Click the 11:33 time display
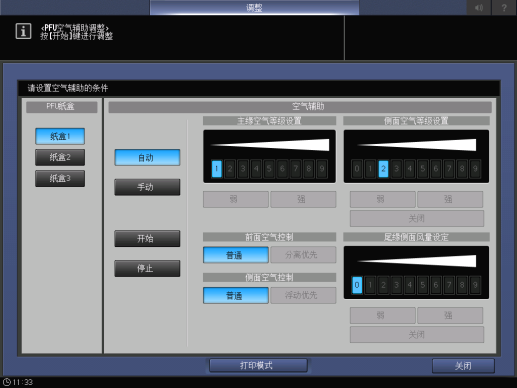The image size is (517, 388). [x=23, y=382]
